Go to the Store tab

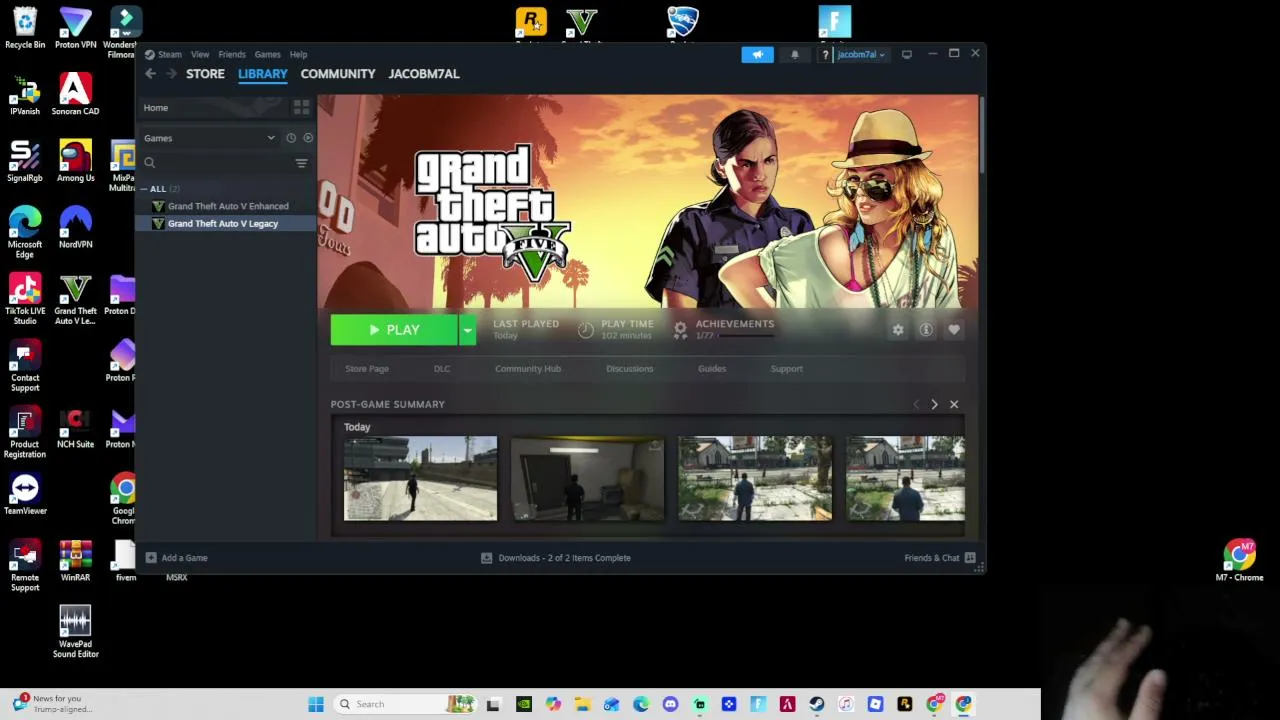point(205,73)
